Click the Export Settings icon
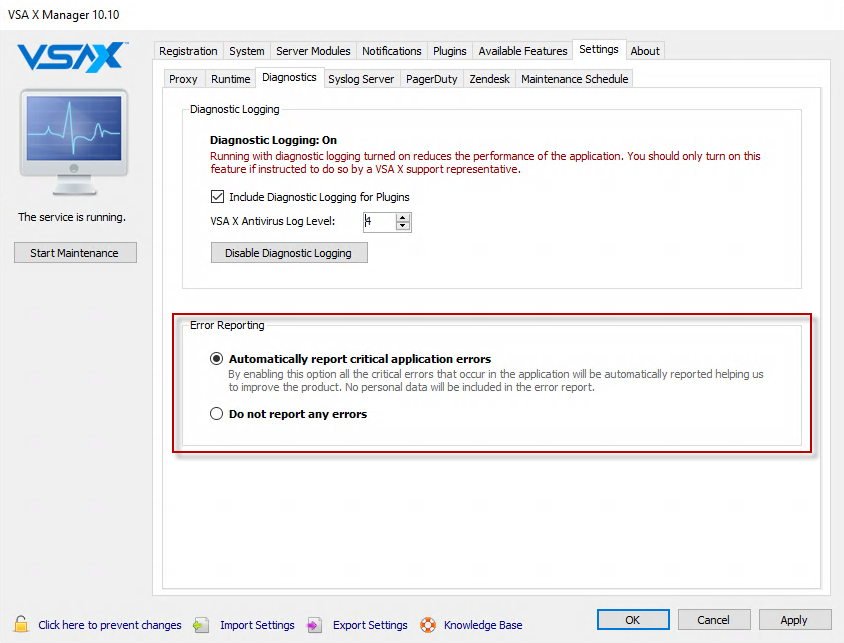Viewport: 844px width, 643px height. pos(314,625)
